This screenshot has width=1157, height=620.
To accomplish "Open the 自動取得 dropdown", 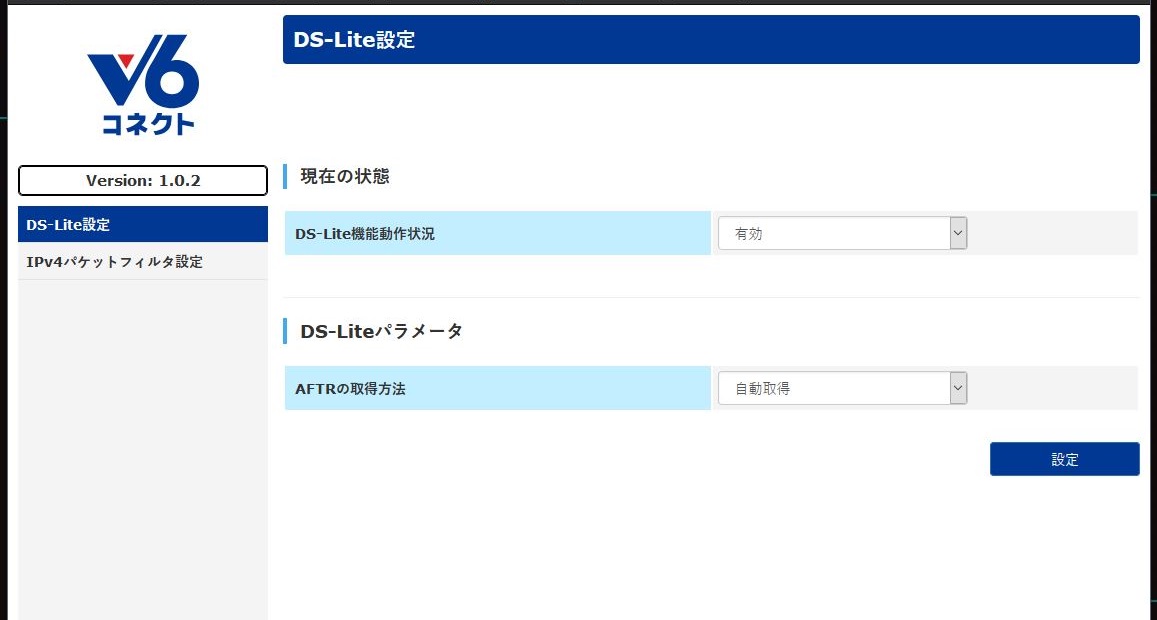I will pos(842,388).
